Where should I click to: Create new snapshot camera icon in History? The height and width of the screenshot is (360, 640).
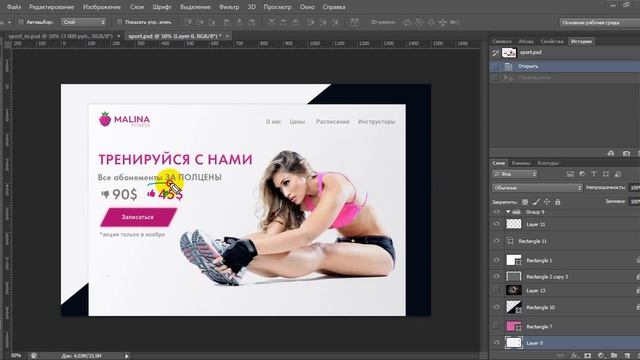pyautogui.click(x=626, y=153)
